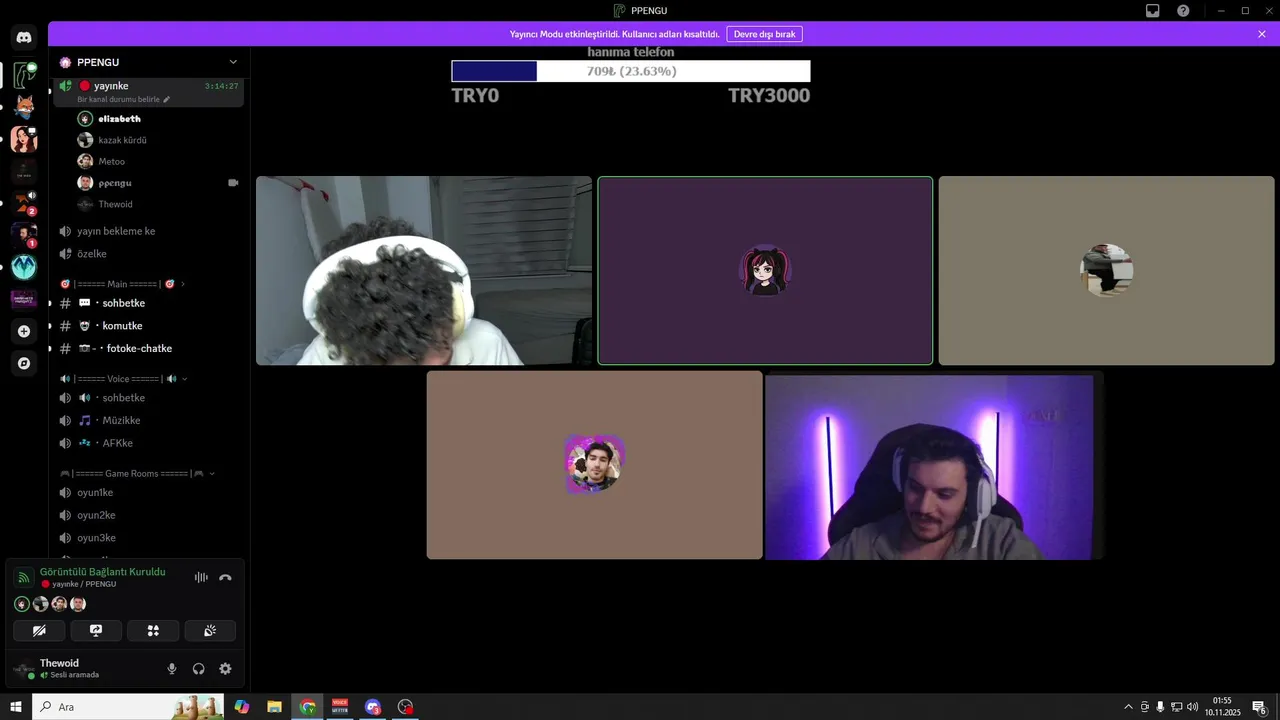Open the server with 2 badge

coord(24,203)
